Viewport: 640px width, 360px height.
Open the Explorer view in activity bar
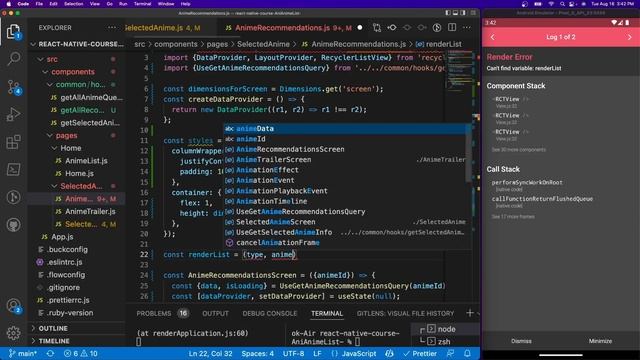13,31
